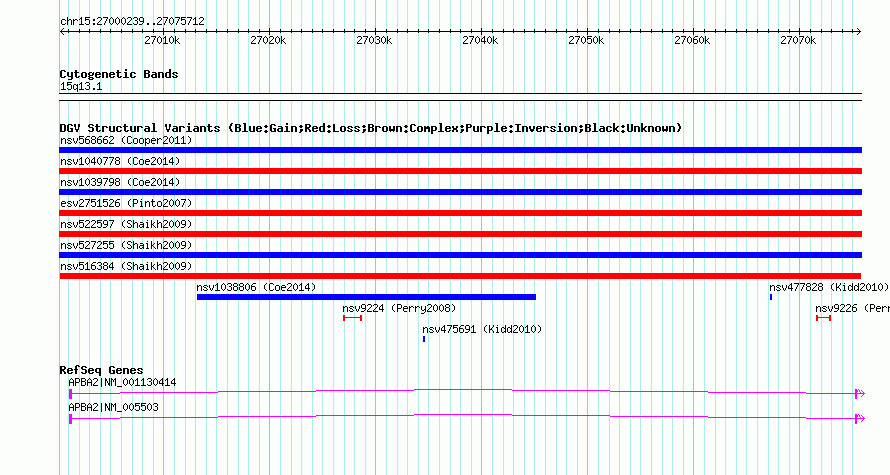
Task: Click the blue nsv527255 variant bar
Action: coord(460,255)
